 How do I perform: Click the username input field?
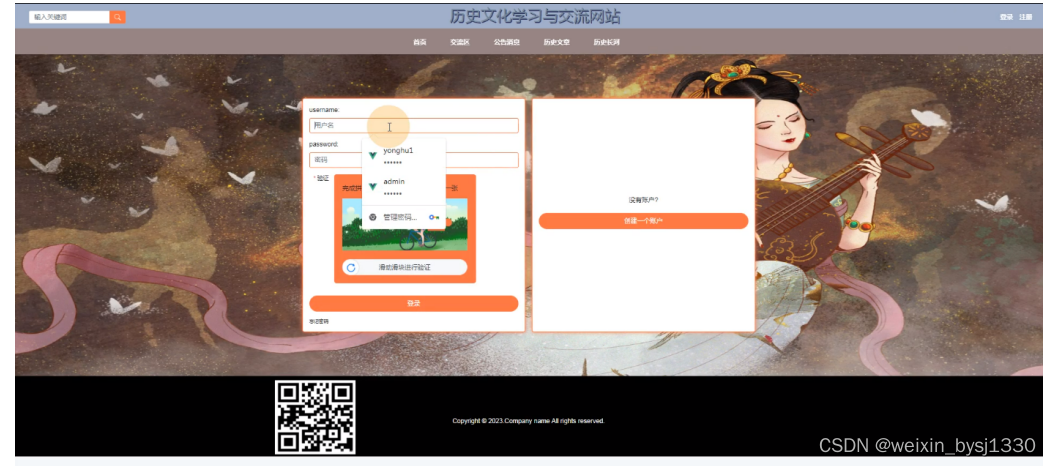click(413, 125)
